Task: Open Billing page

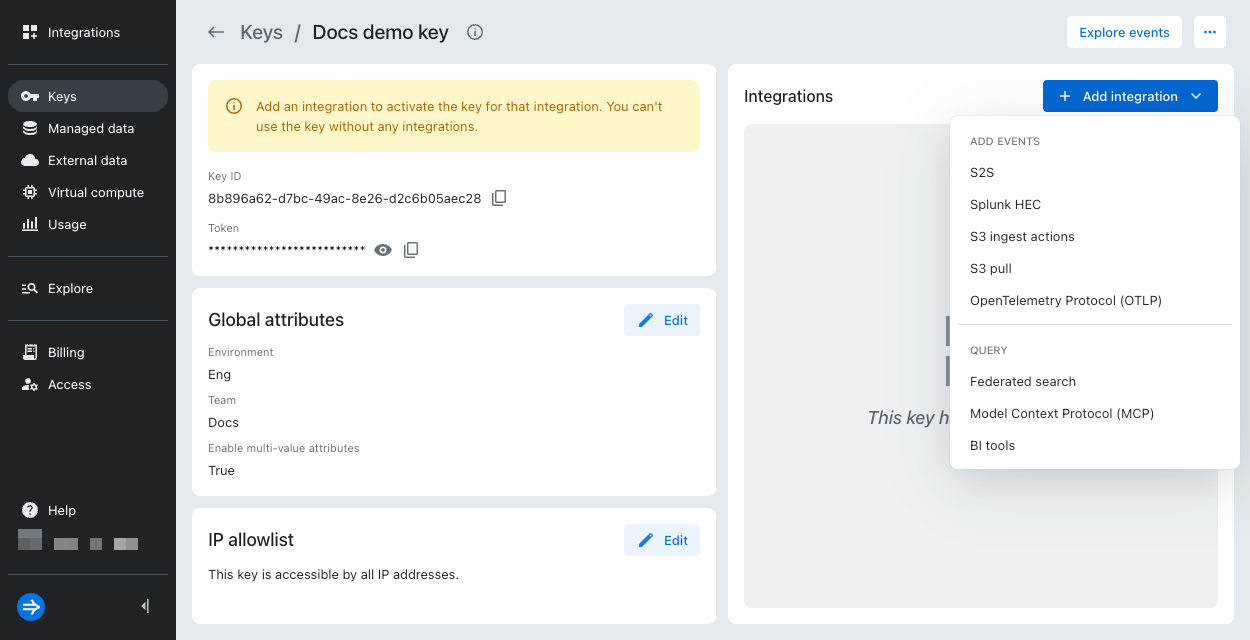Action: tap(88, 352)
